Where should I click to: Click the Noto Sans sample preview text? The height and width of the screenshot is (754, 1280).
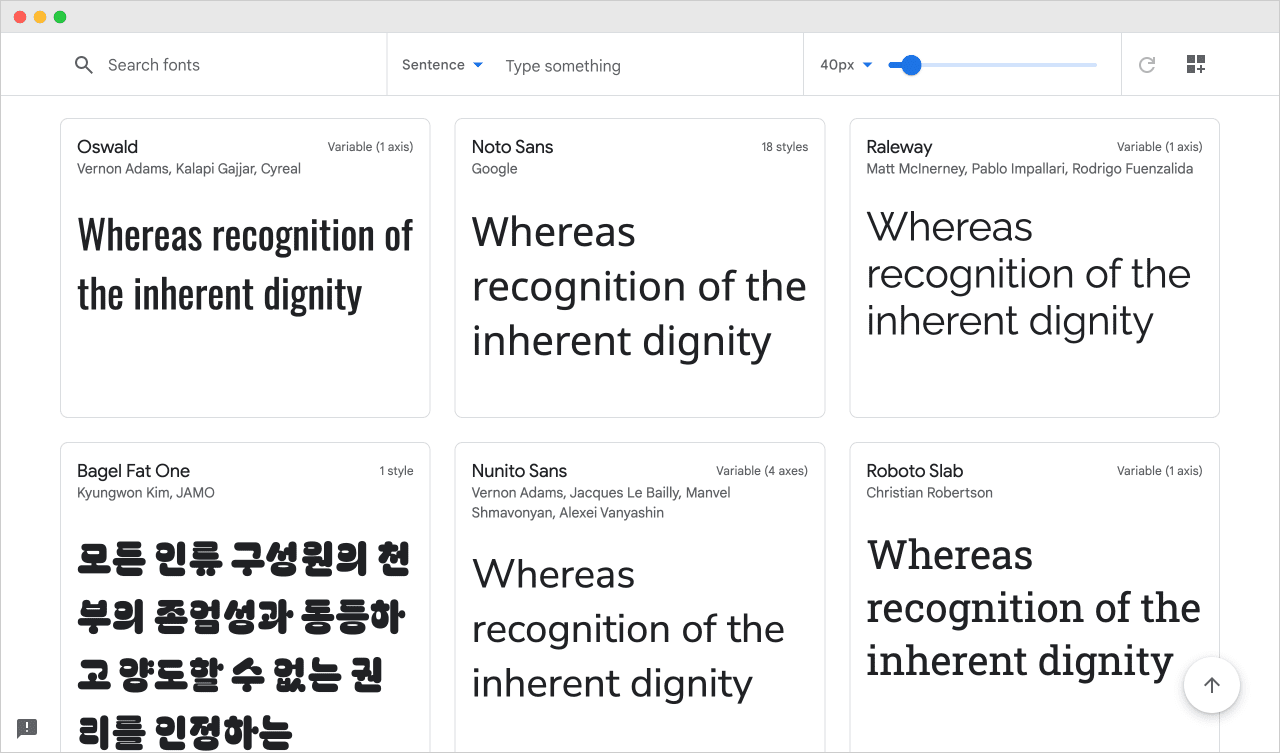click(639, 287)
